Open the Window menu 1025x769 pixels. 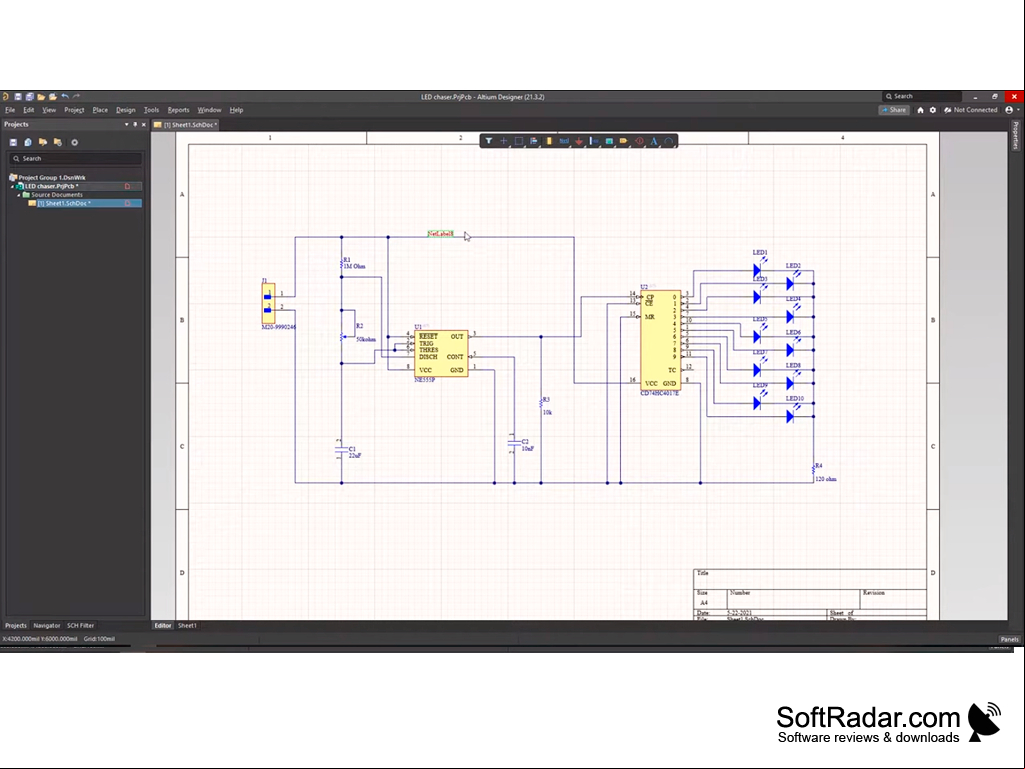point(209,110)
